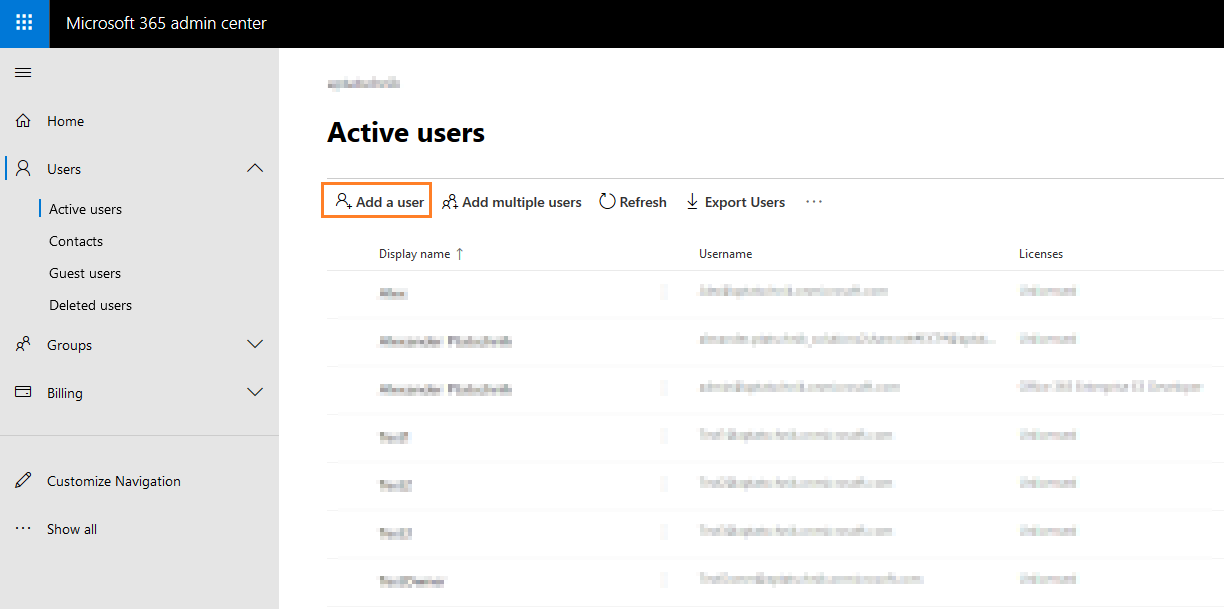This screenshot has width=1224, height=609.
Task: Click the Add a user person icon
Action: tap(343, 202)
